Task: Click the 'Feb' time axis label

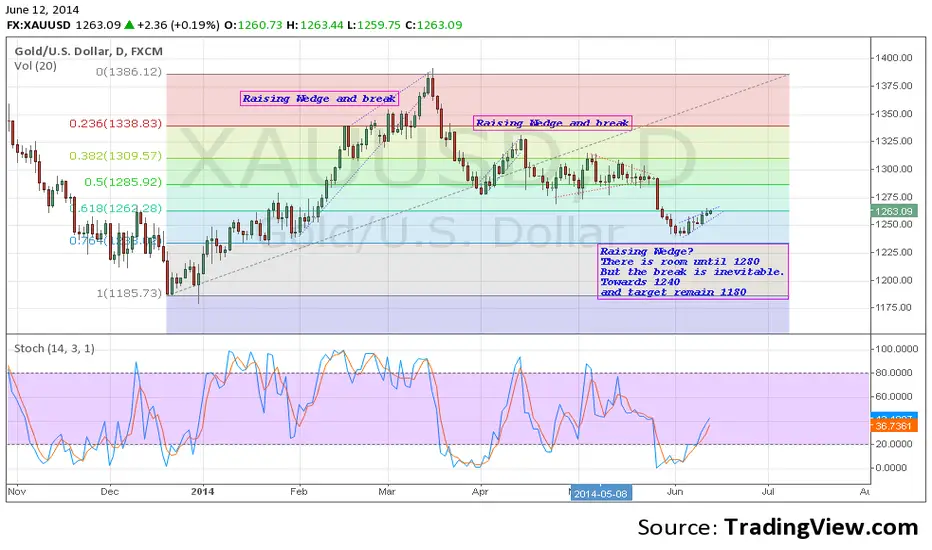Action: pos(298,492)
